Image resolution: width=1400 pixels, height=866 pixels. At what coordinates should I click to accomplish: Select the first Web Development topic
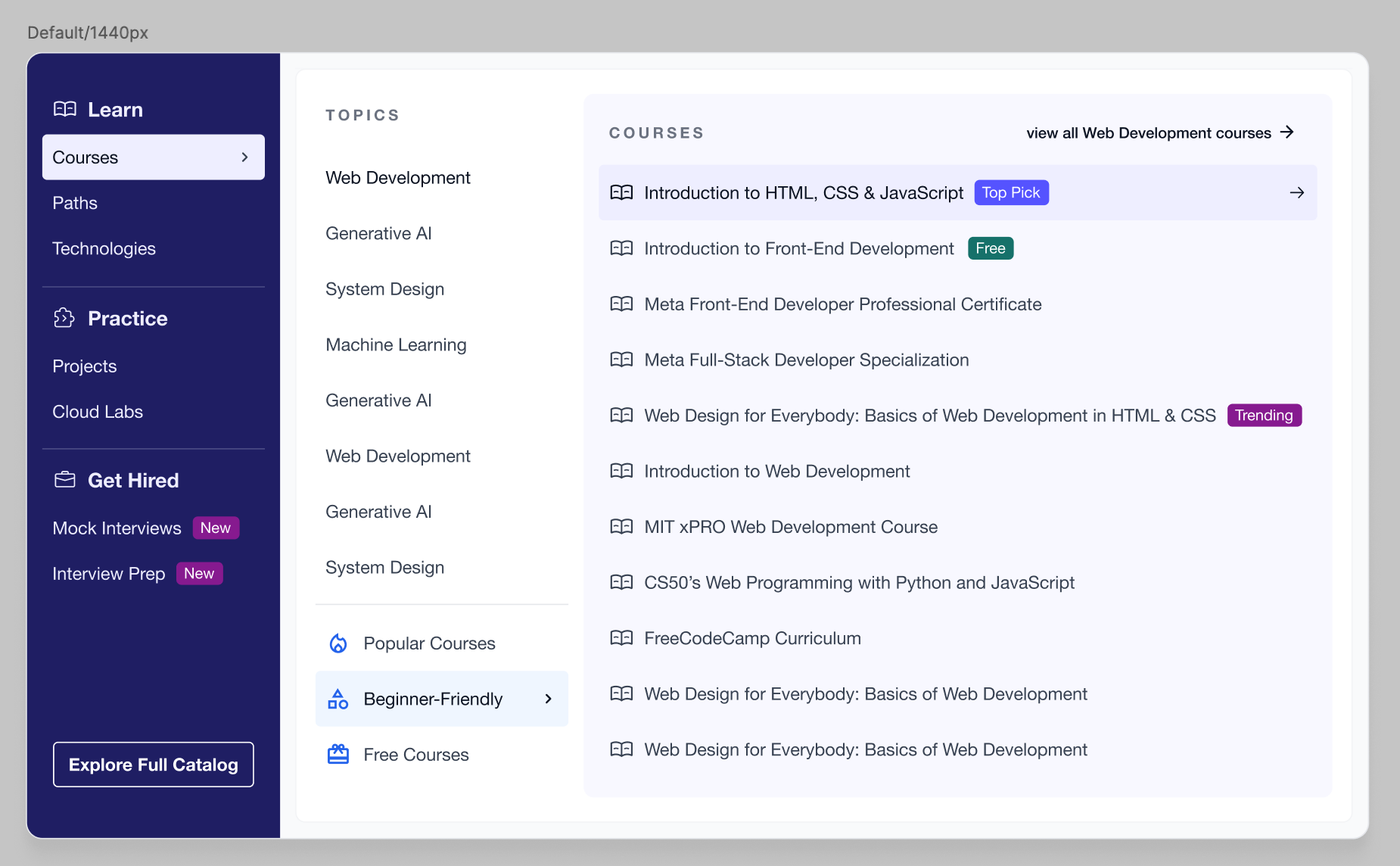click(398, 178)
